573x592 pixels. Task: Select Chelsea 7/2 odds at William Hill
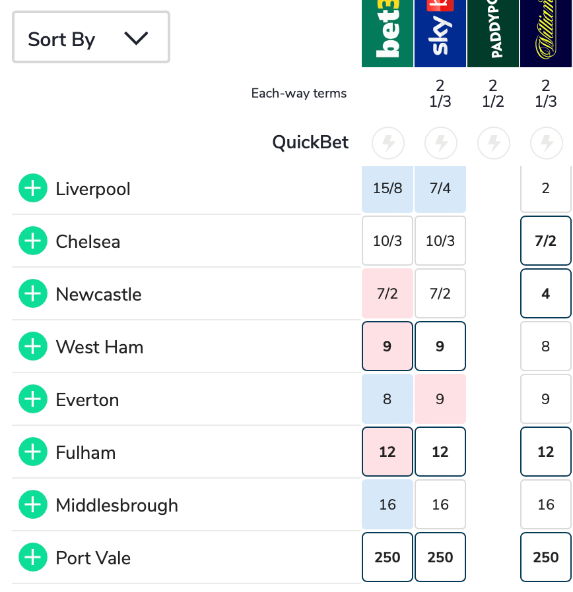click(x=546, y=241)
